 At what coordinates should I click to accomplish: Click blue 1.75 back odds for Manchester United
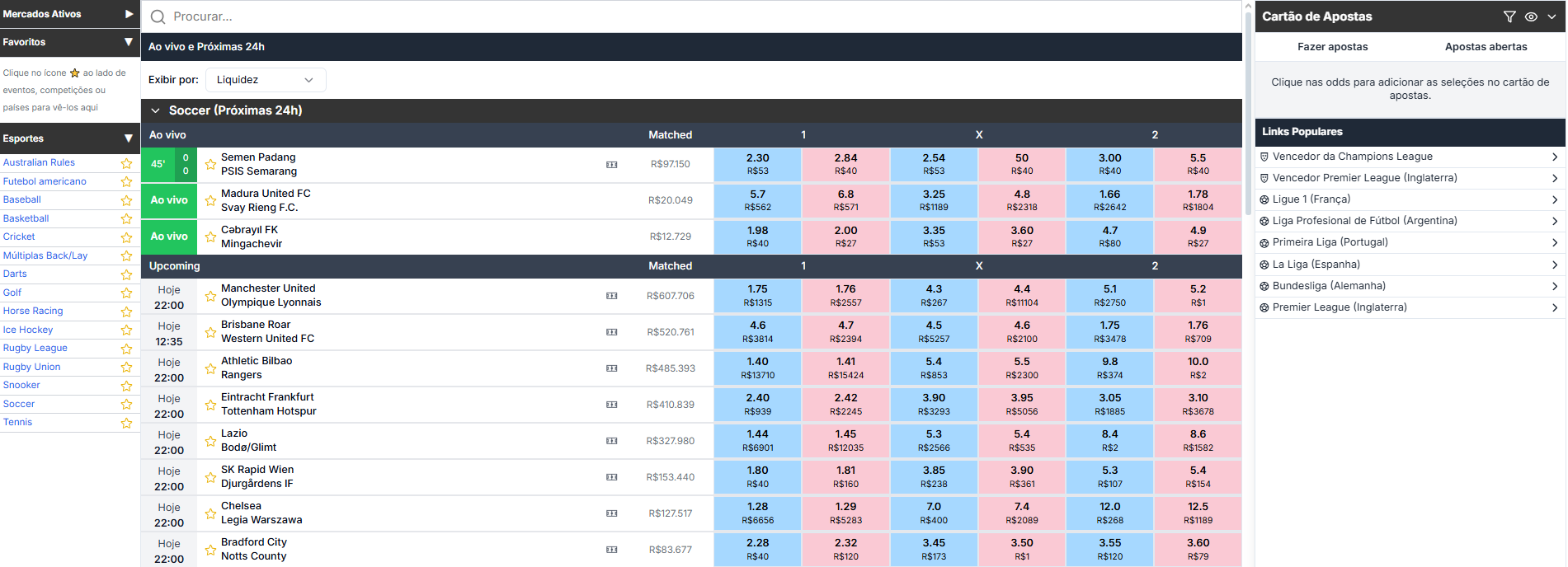(x=757, y=296)
